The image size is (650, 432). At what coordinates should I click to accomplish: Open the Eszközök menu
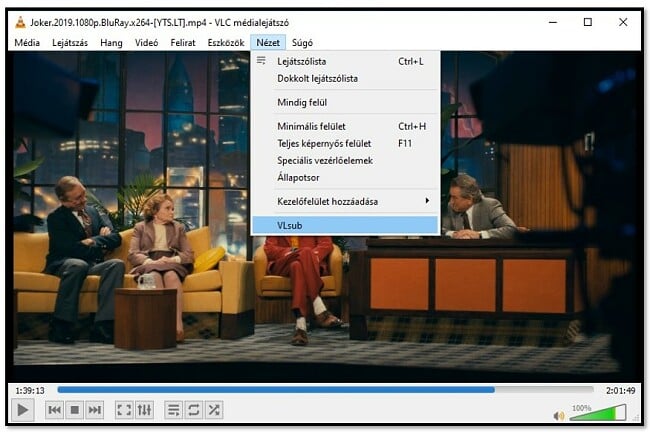click(x=226, y=43)
